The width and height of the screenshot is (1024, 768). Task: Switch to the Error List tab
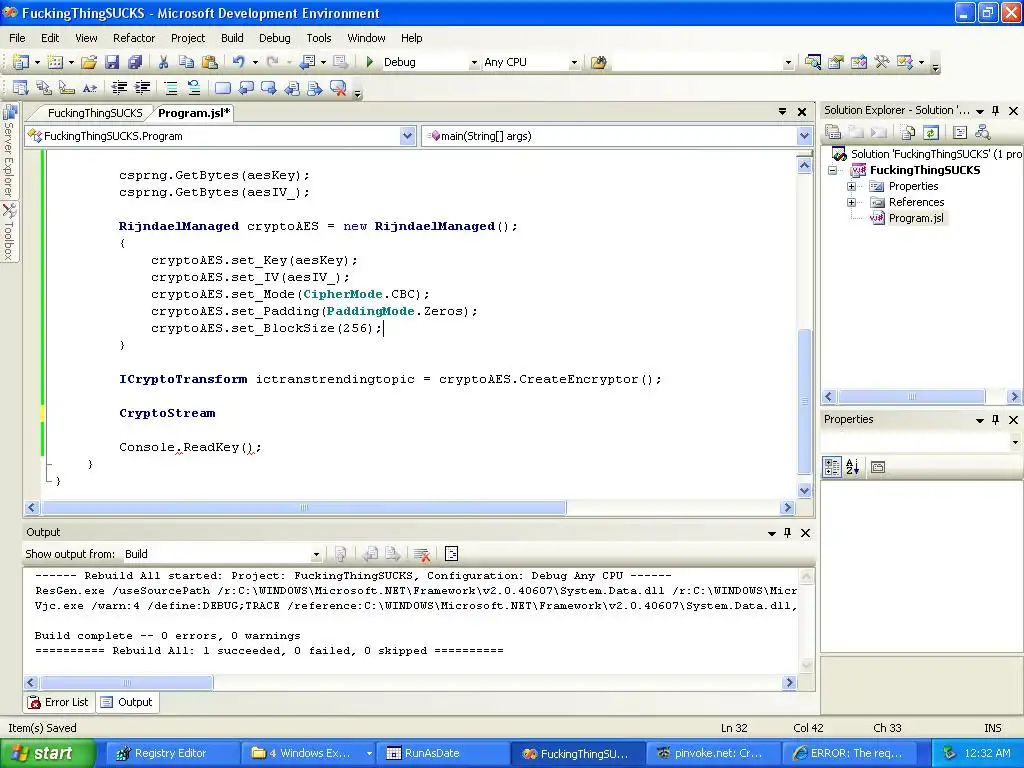click(59, 702)
